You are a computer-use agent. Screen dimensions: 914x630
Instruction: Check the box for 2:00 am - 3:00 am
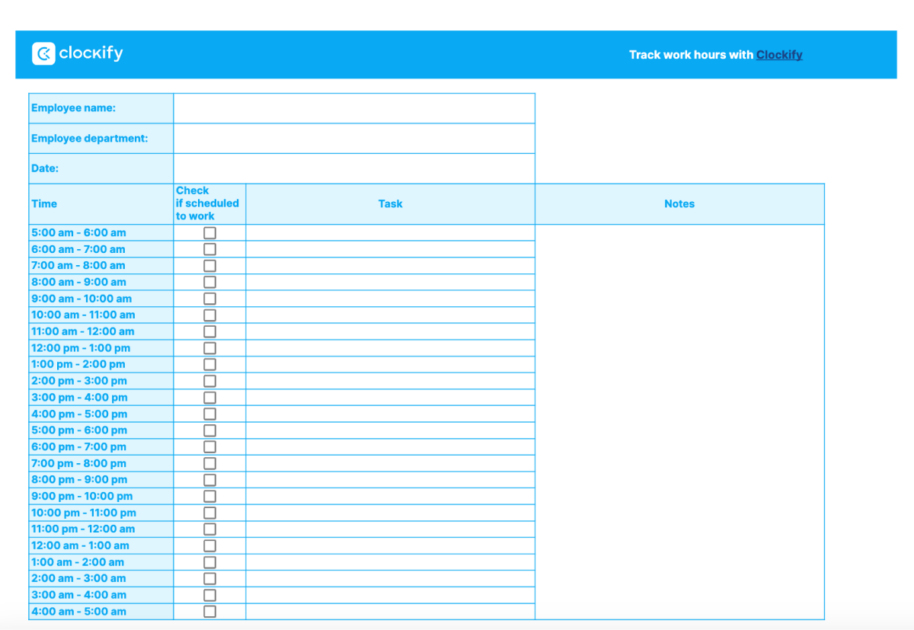coord(209,578)
